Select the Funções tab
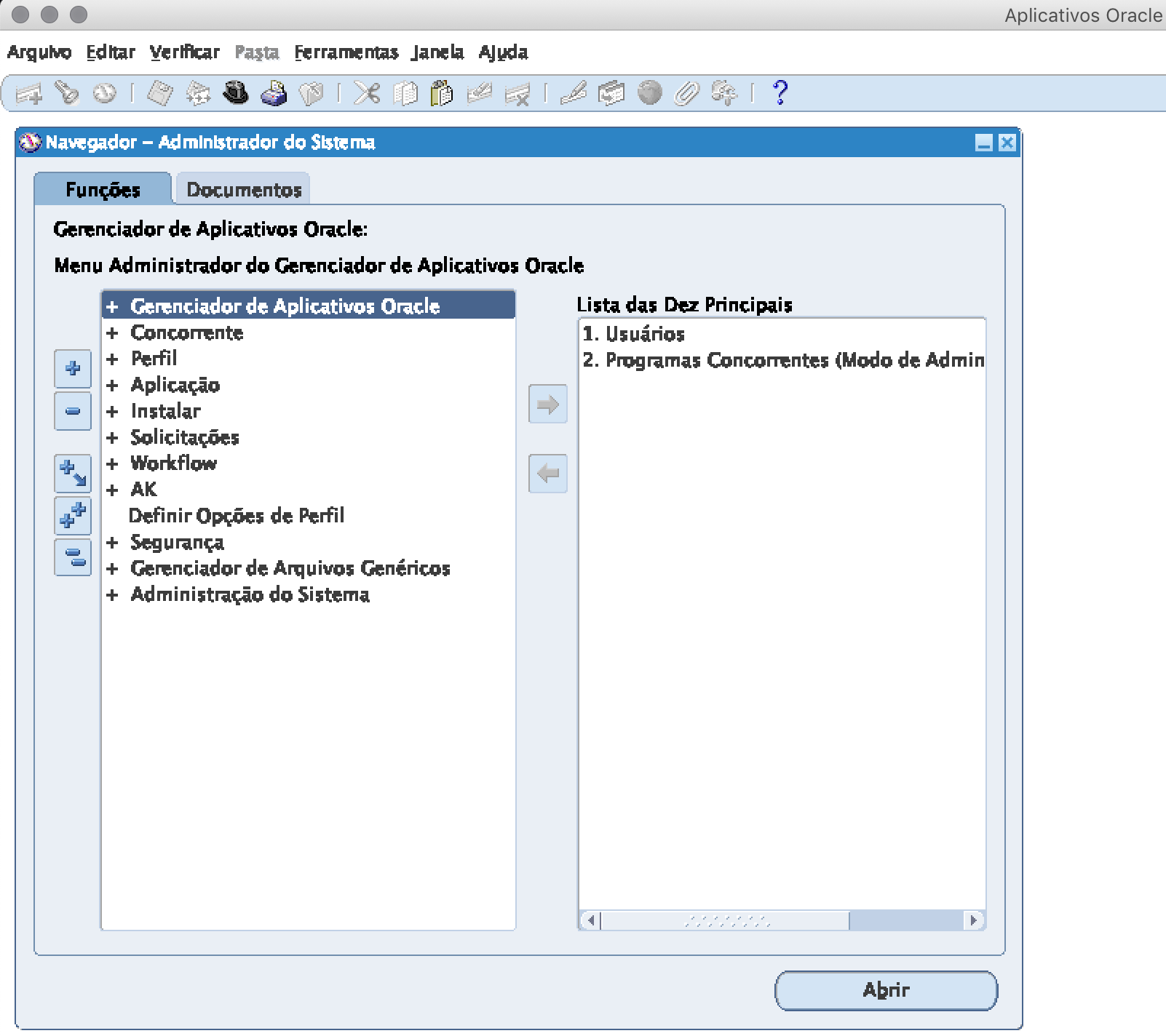This screenshot has width=1166, height=1036. tap(103, 189)
